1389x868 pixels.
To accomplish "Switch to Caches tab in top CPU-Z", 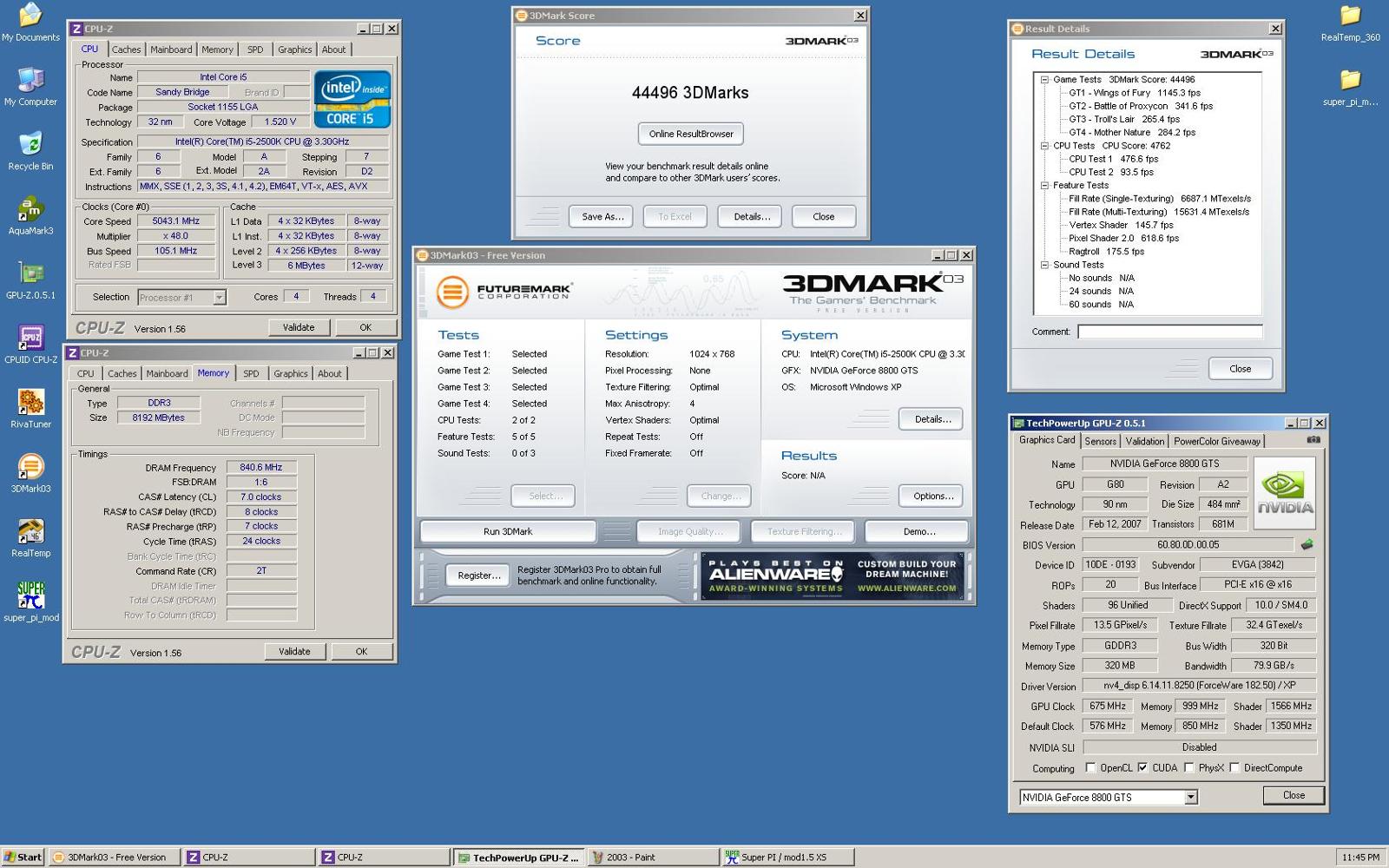I will coord(126,49).
